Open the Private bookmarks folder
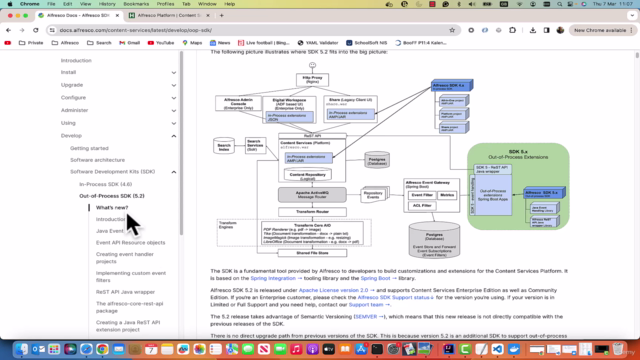This screenshot has width=640, height=360. [31, 43]
